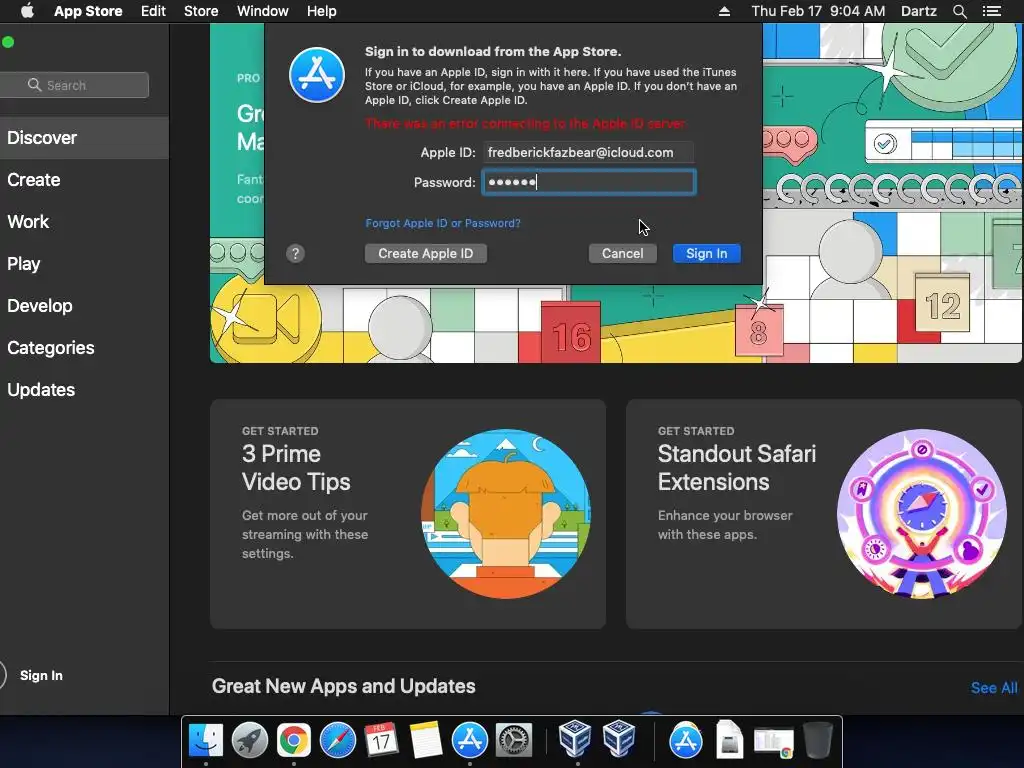Screen dimensions: 1024x768
Task: Open Calendar showing 17 in Dock
Action: click(x=381, y=741)
